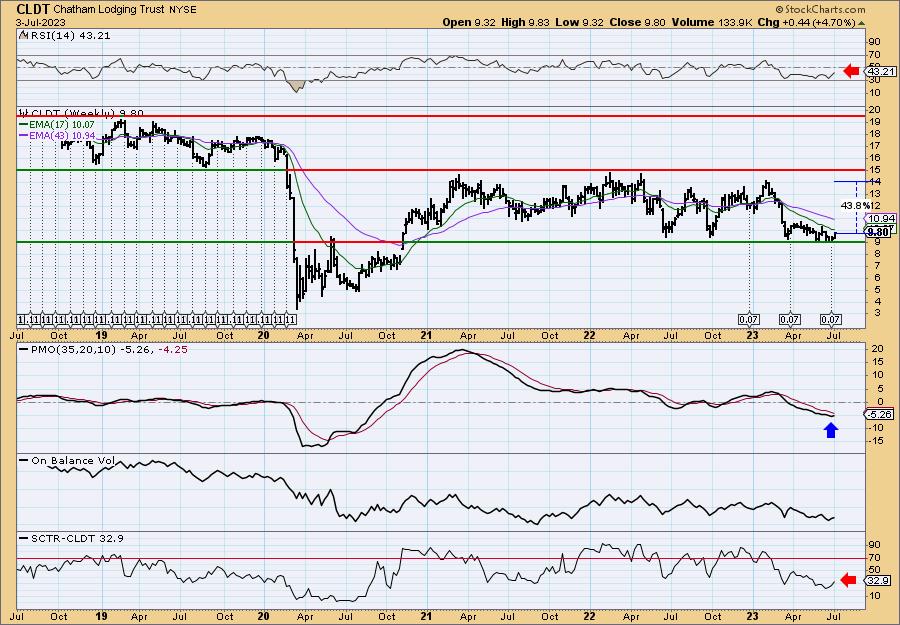The image size is (900, 625).
Task: Click the 32.9 value tag on SCTR axis
Action: click(x=879, y=581)
